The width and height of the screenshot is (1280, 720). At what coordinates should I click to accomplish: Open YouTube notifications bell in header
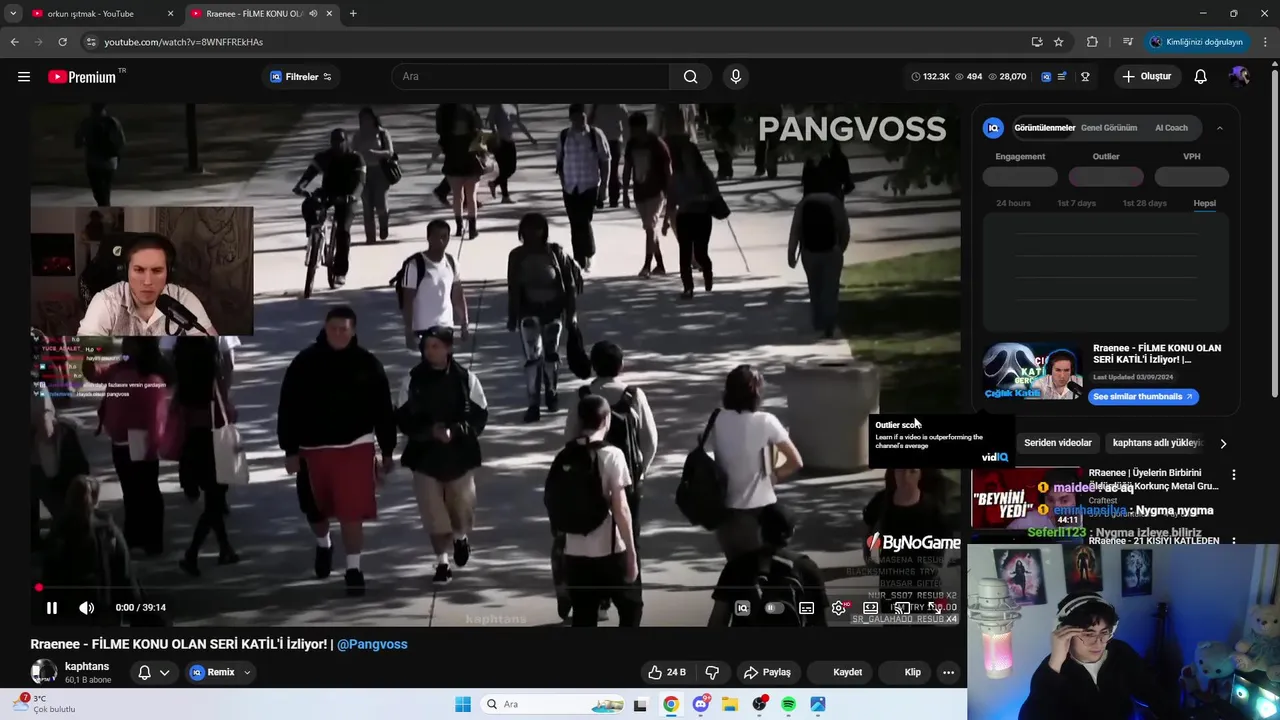(1201, 77)
